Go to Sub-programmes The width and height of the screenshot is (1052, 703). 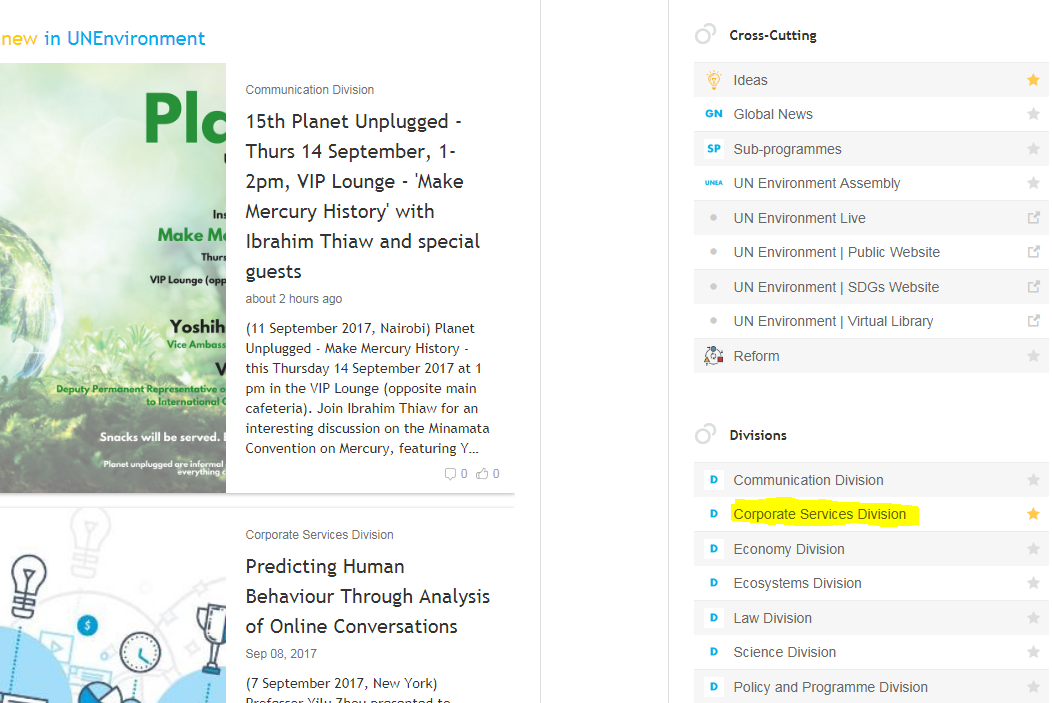click(787, 150)
